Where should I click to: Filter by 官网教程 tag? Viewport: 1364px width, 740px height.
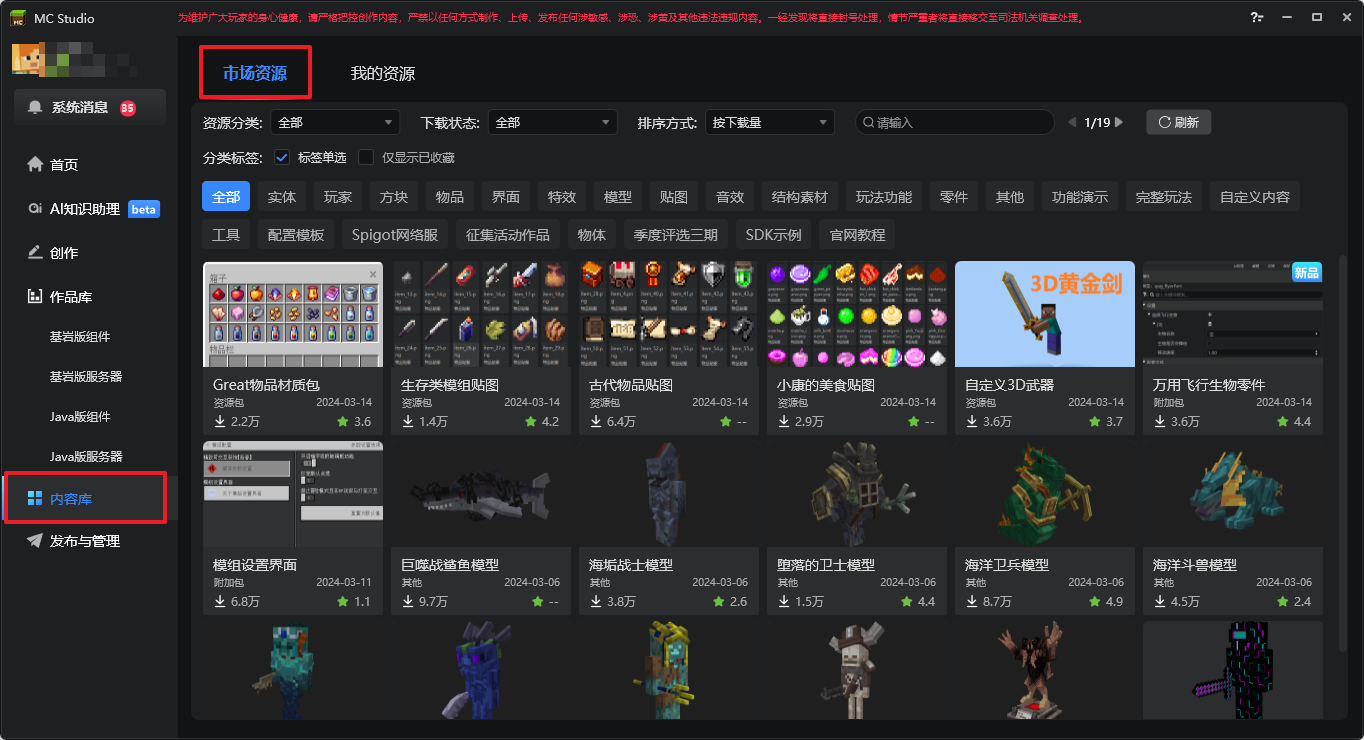tap(858, 235)
